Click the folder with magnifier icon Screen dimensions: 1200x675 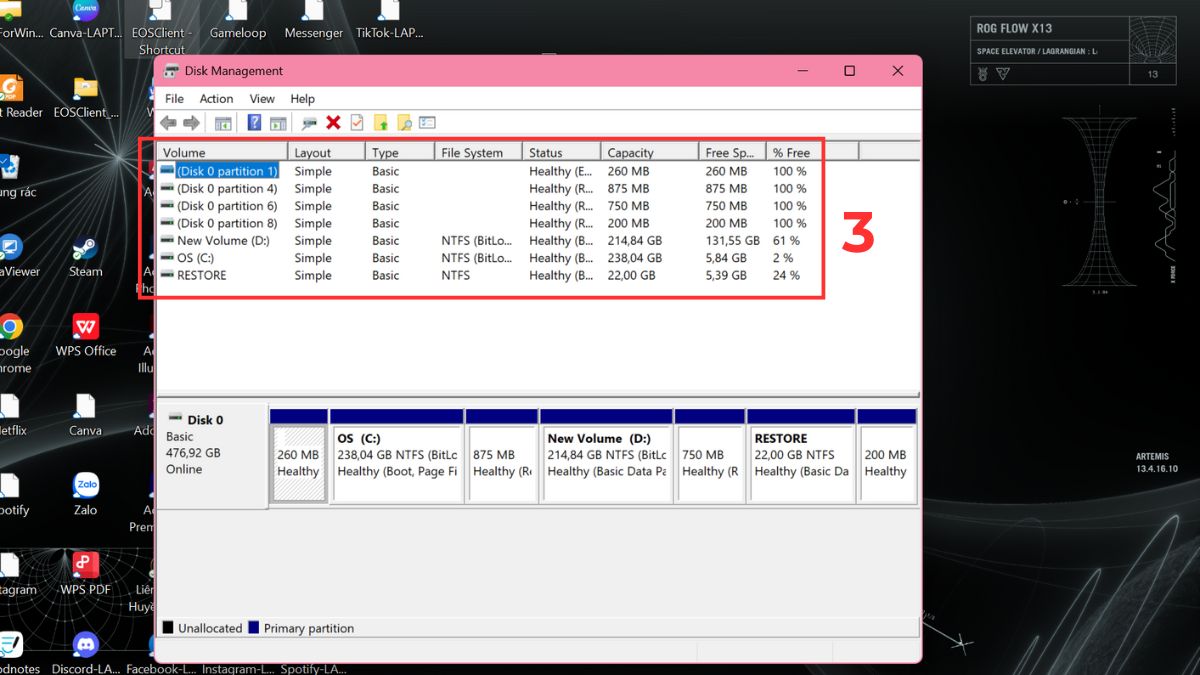point(404,123)
